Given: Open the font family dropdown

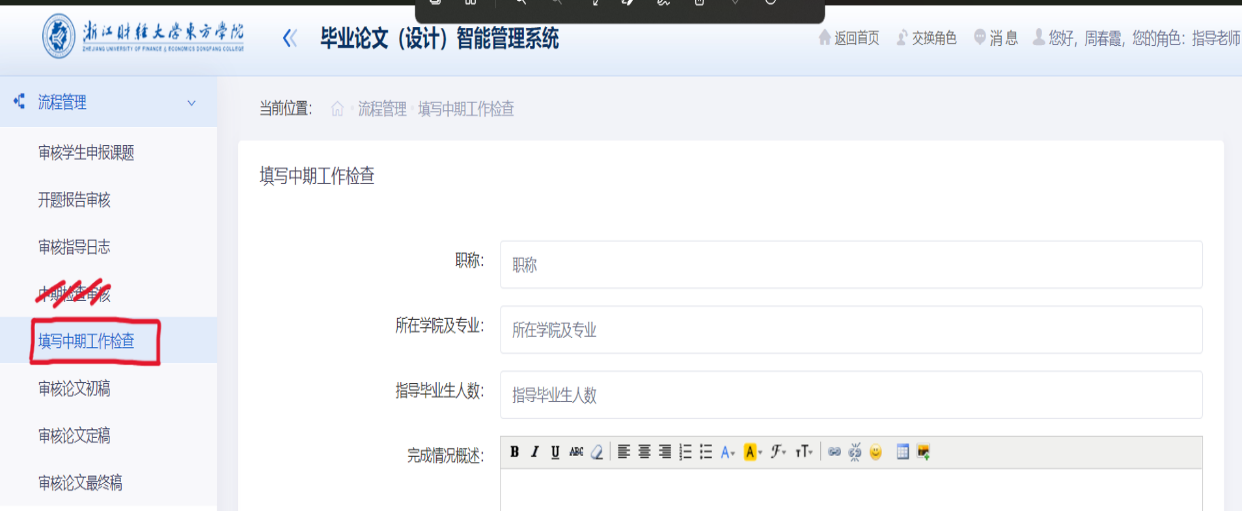Looking at the screenshot, I should pos(779,452).
